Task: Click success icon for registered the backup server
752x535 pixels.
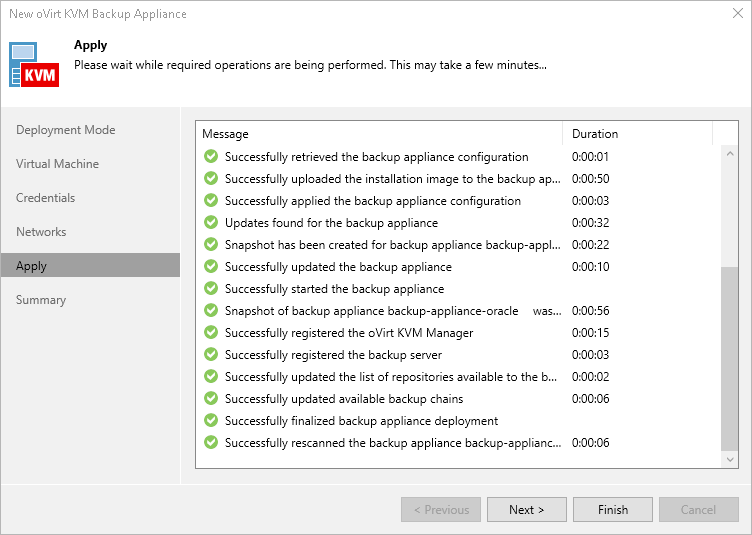Action: tap(211, 354)
